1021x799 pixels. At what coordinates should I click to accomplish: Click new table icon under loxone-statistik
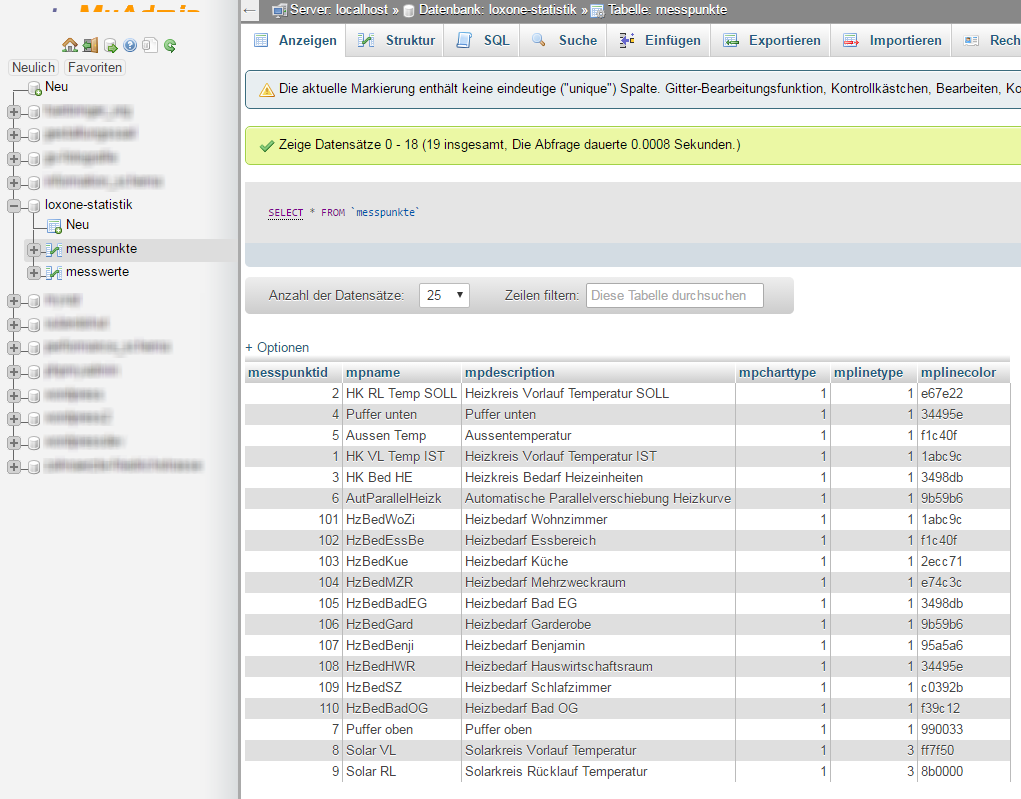[54, 226]
